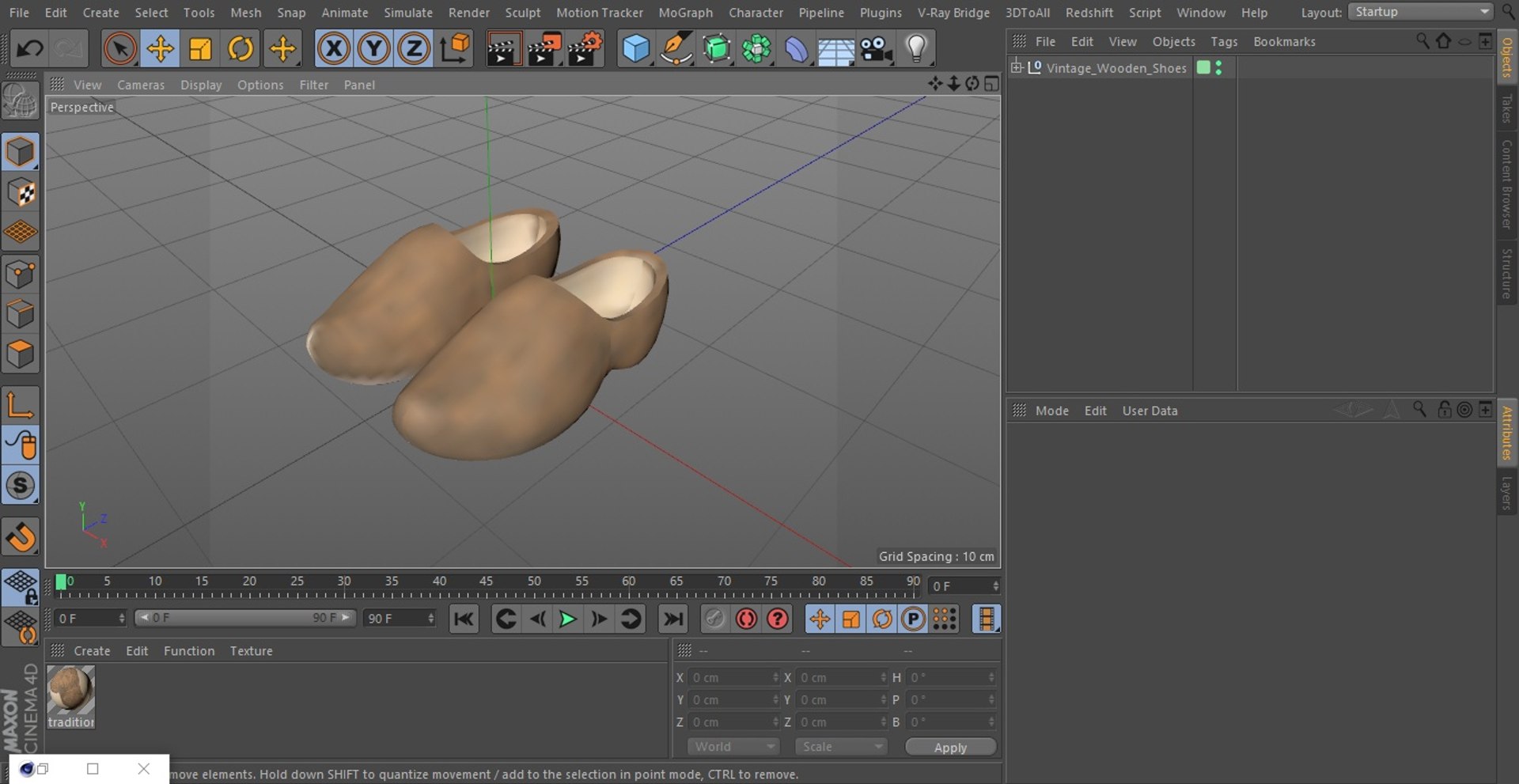Click the Apply button
Viewport: 1519px width, 784px height.
(950, 748)
